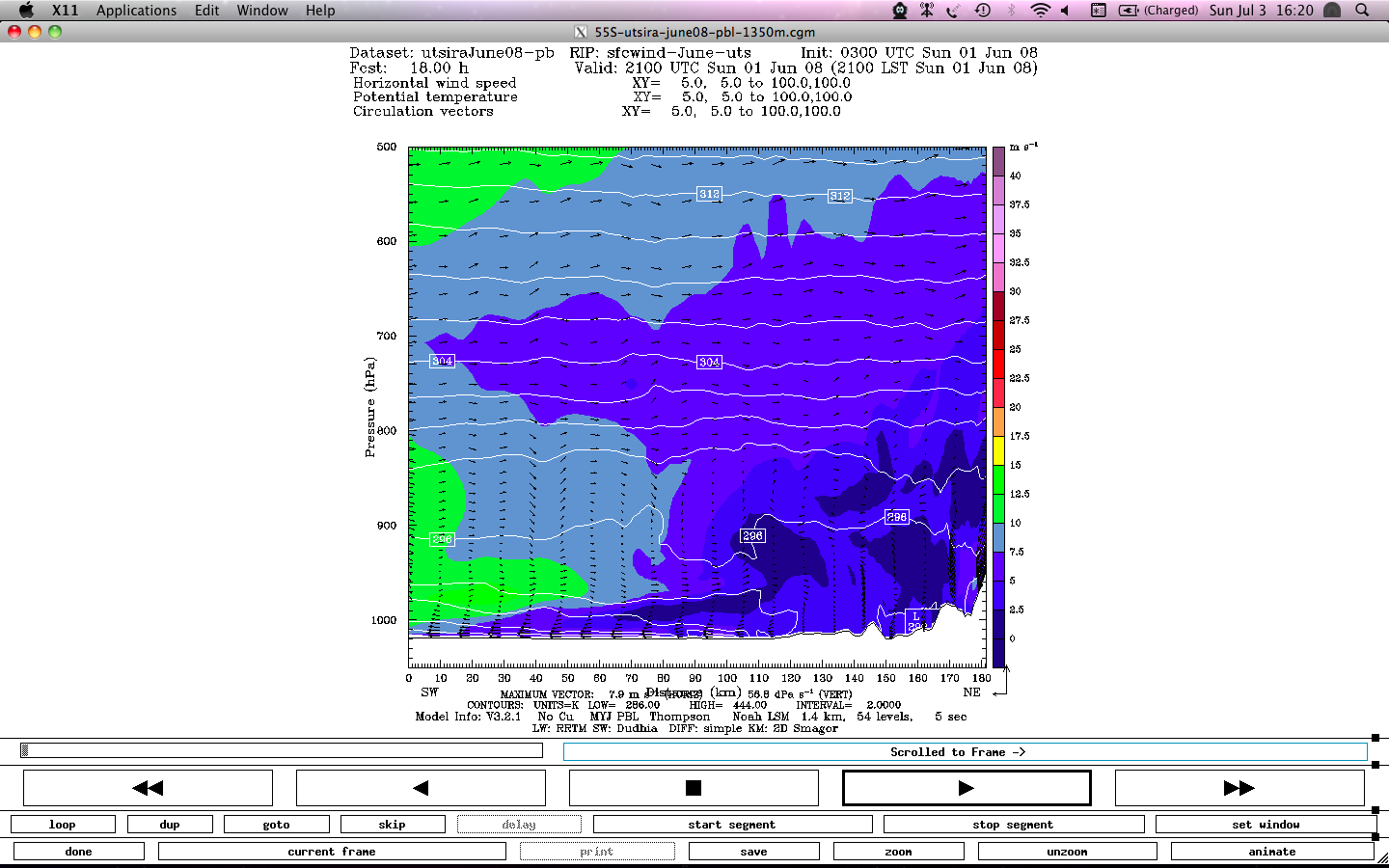Step back one frame with left arrow
Screen dimensions: 1389x868
421,788
